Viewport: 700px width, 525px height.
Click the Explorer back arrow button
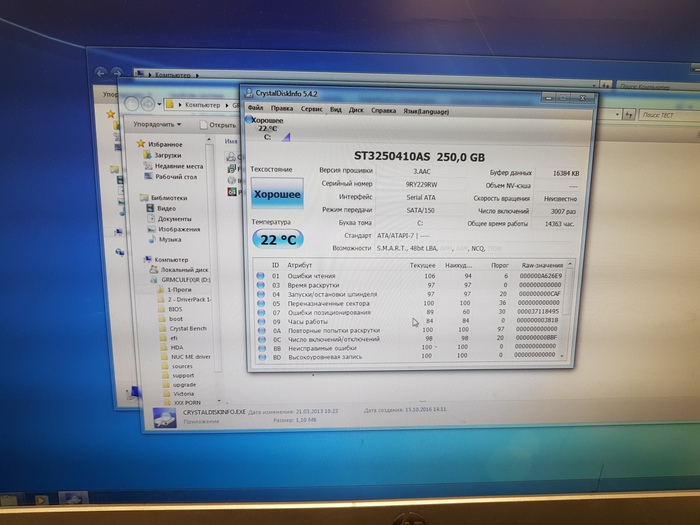tap(131, 104)
